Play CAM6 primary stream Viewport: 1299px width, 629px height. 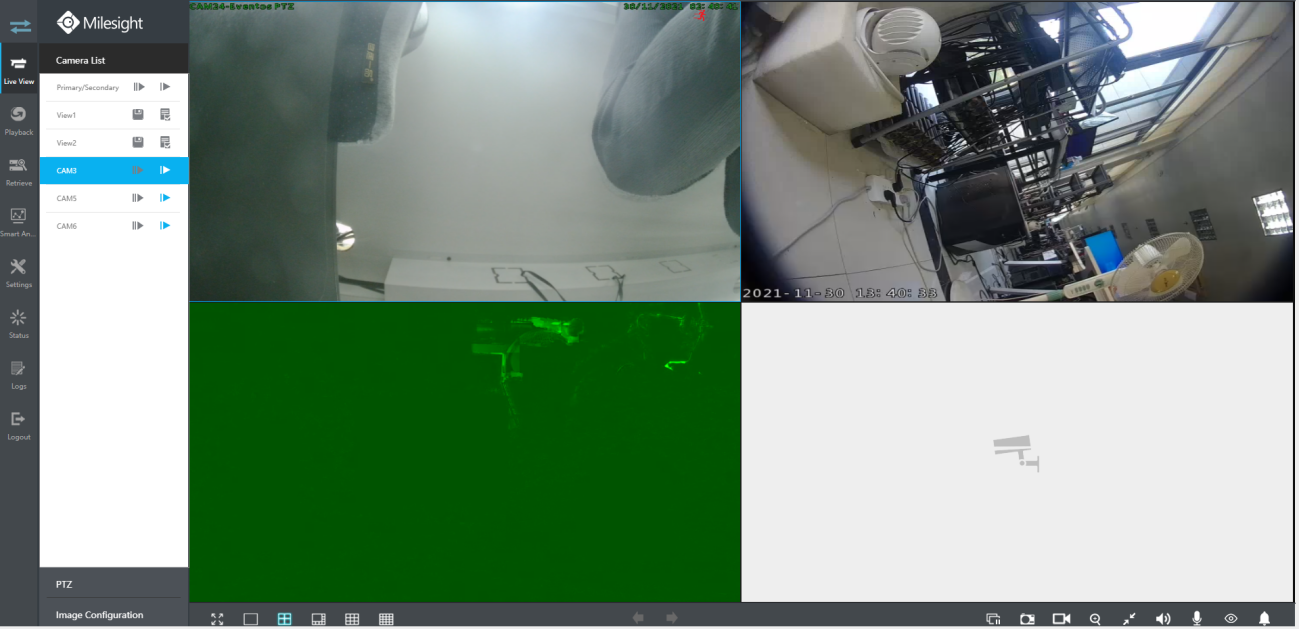139,226
